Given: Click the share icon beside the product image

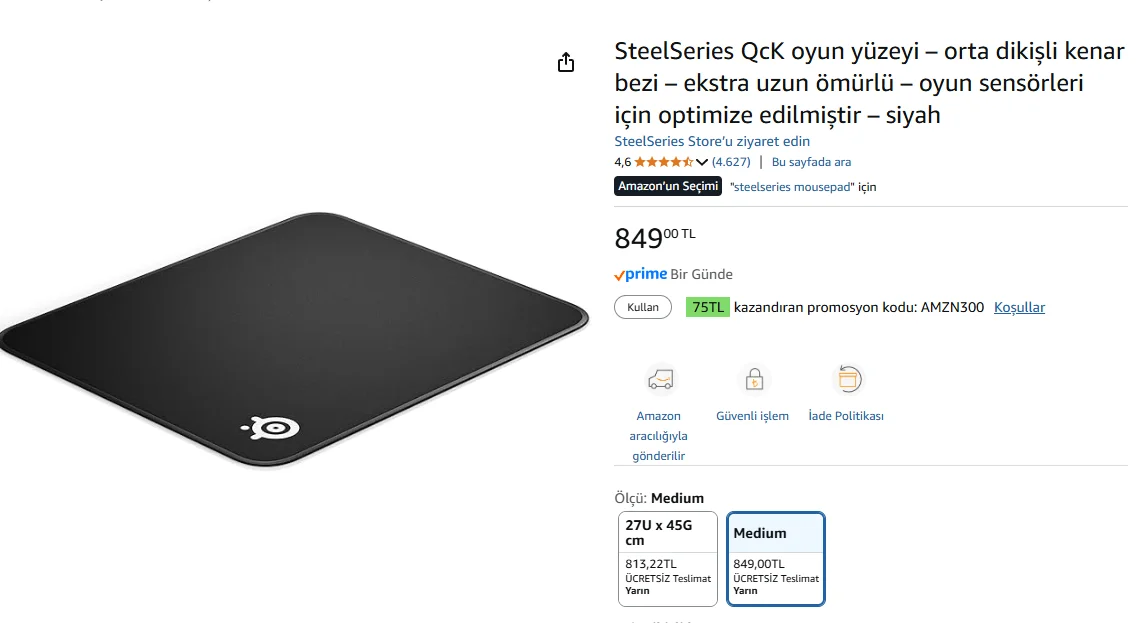Looking at the screenshot, I should point(566,63).
